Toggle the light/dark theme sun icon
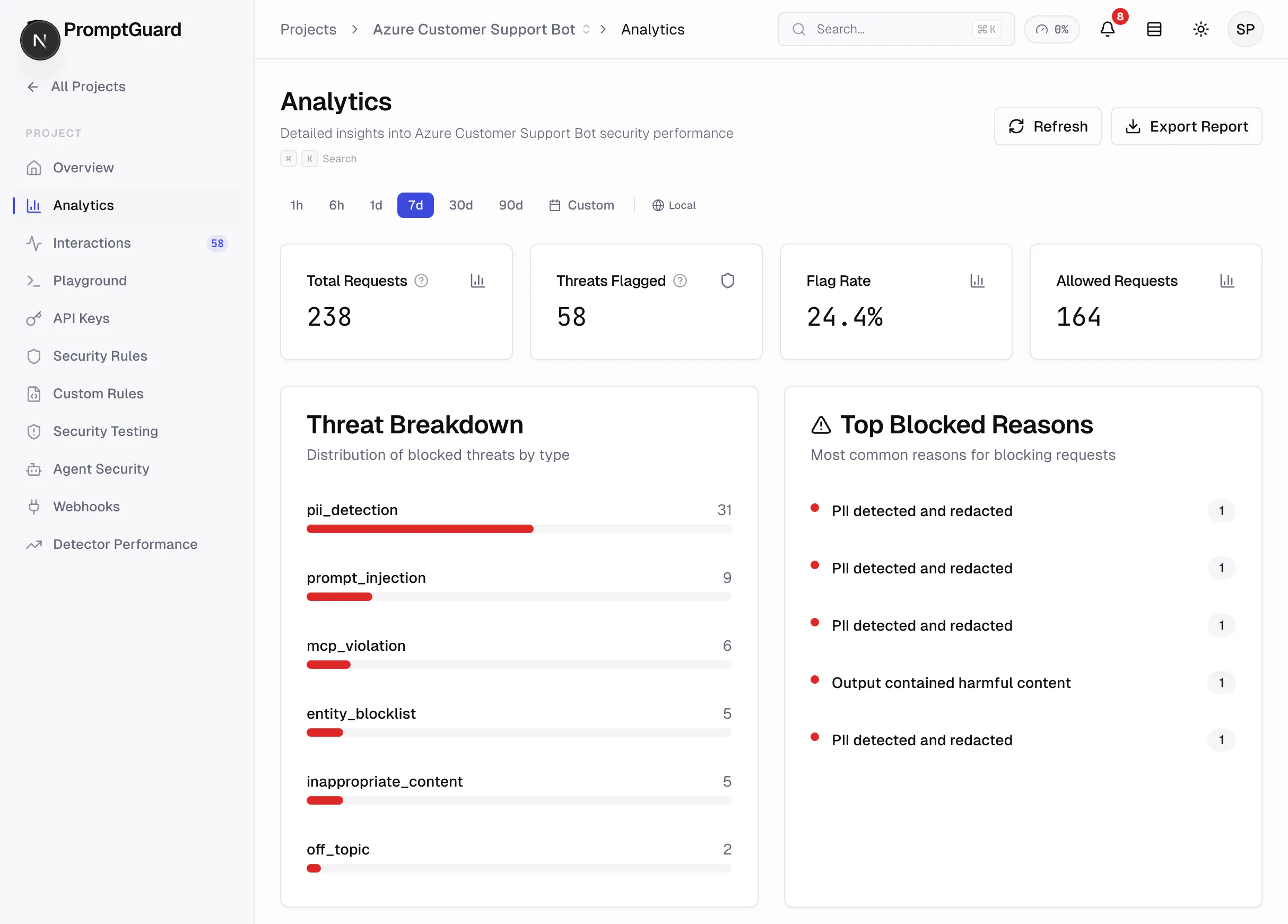The image size is (1288, 924). tap(1200, 30)
